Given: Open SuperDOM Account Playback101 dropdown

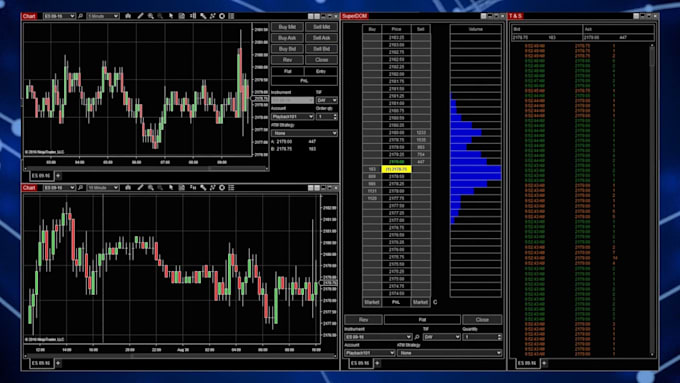Looking at the screenshot, I should coord(369,353).
